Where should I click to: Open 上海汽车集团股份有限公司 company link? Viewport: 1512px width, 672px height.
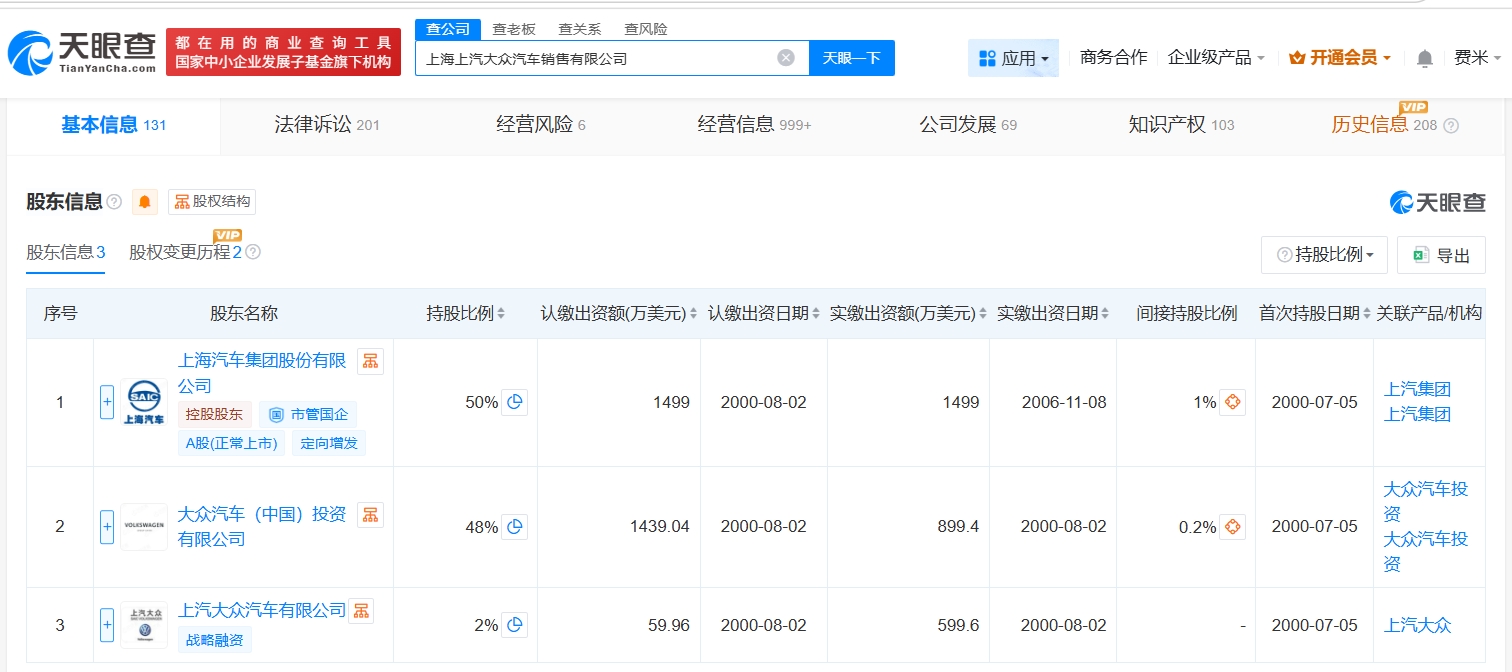tap(262, 373)
